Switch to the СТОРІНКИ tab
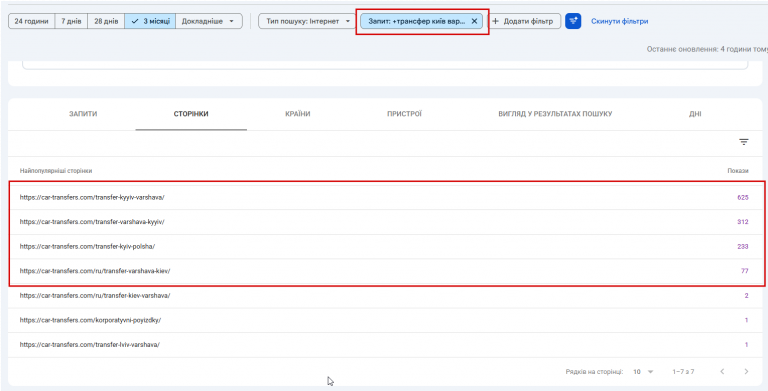 pos(191,114)
